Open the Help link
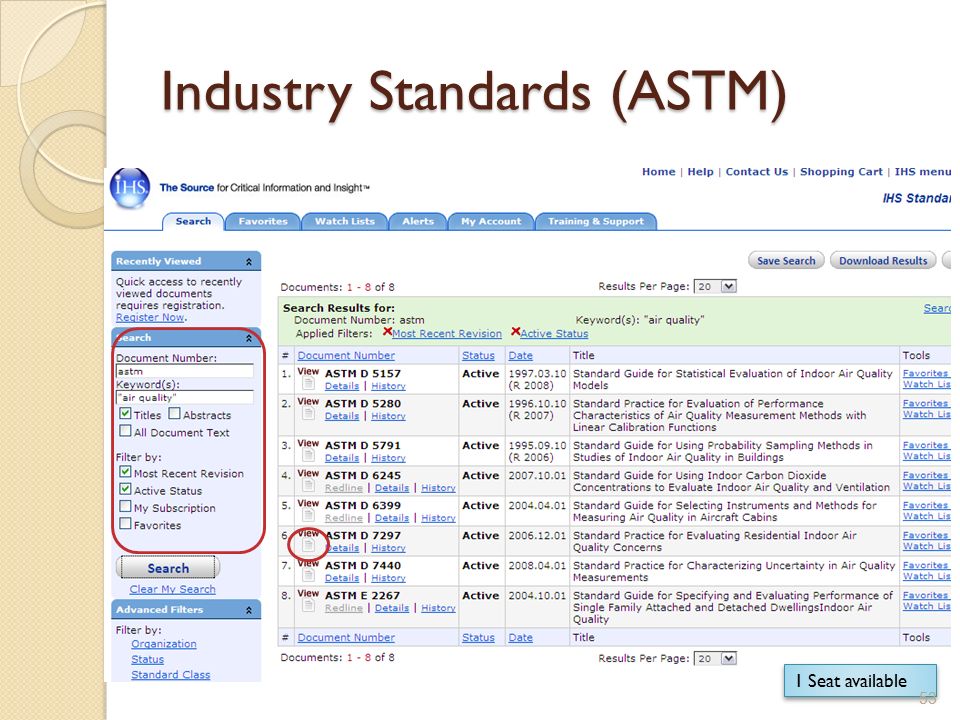960x720 pixels. tap(700, 172)
